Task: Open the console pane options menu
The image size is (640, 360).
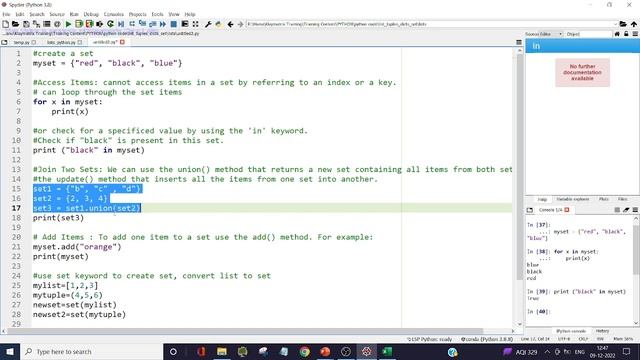Action: click(x=635, y=210)
